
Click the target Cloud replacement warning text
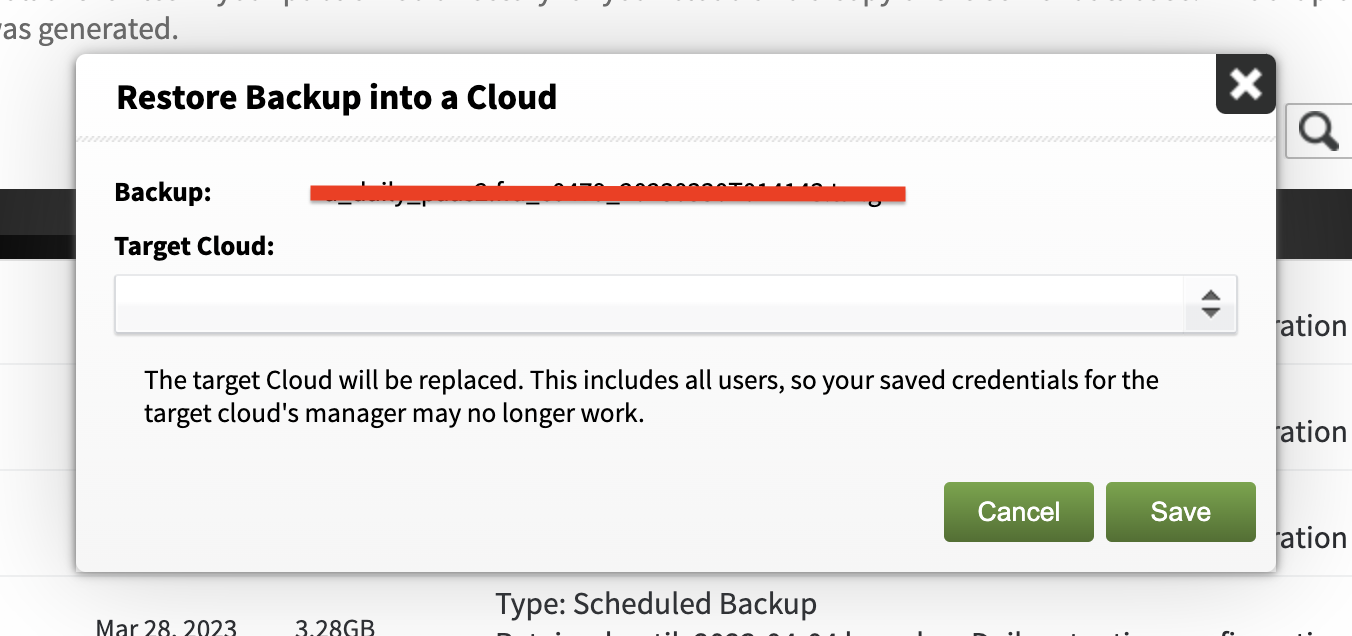click(651, 397)
